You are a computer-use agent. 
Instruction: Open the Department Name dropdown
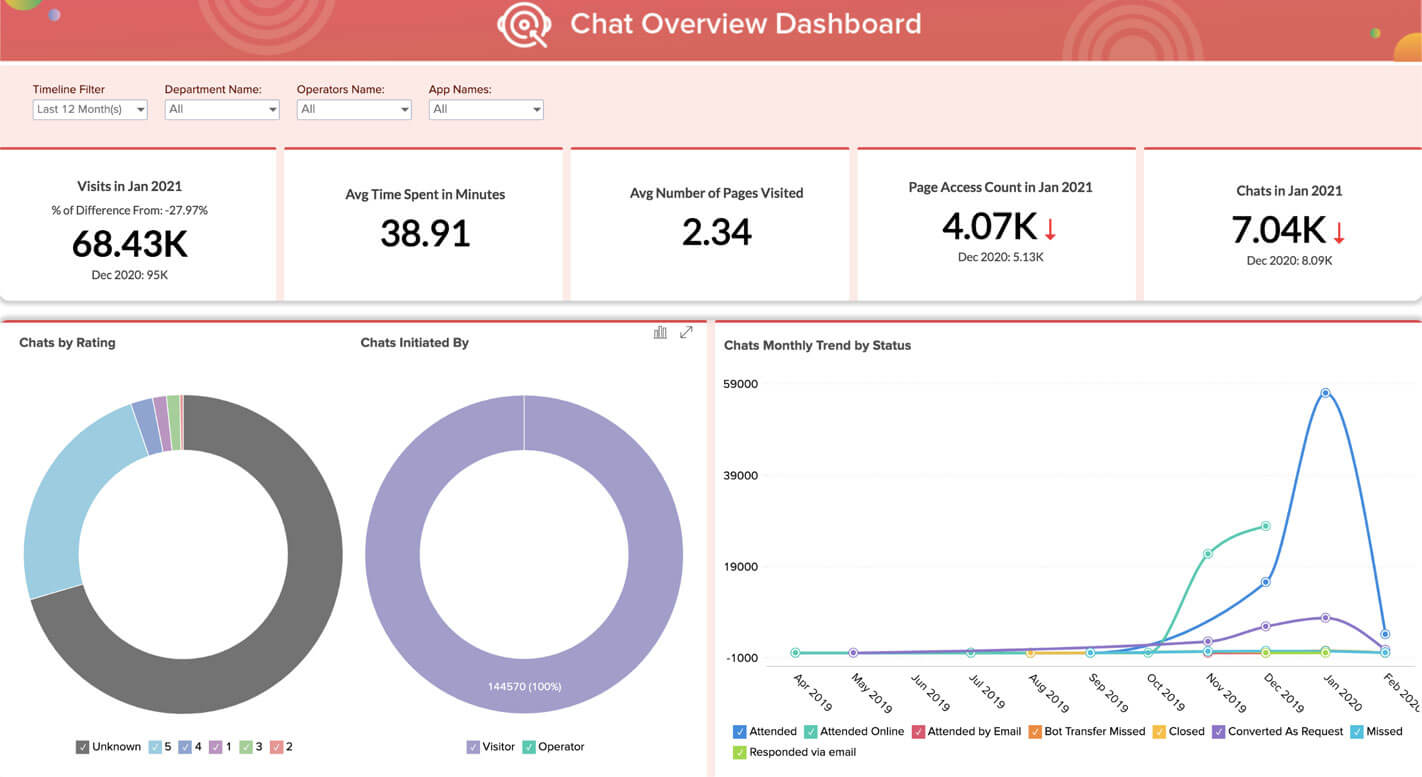tap(222, 109)
